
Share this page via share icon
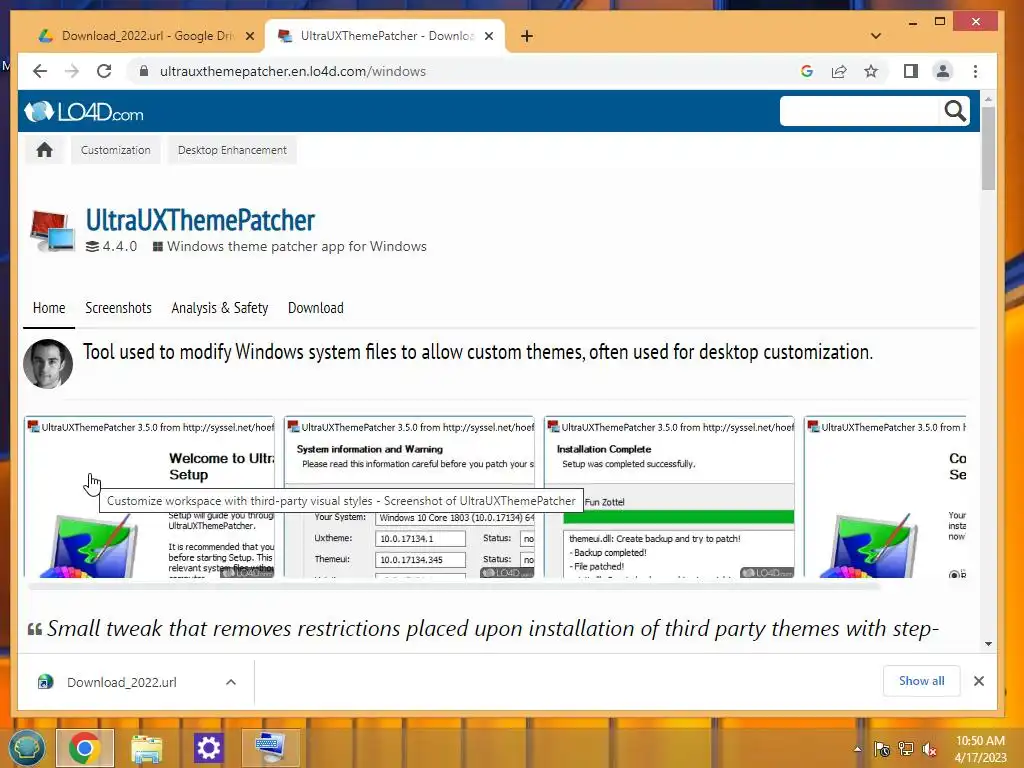(839, 71)
